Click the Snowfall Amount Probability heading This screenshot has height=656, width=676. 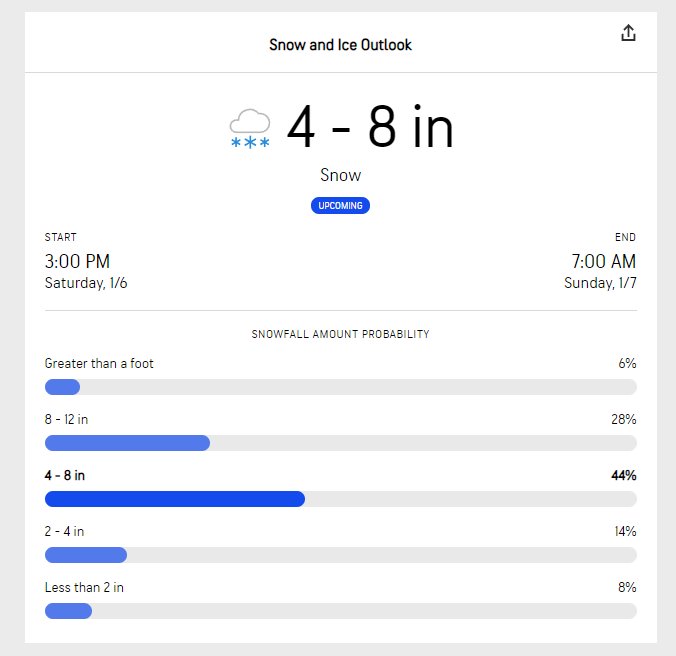pos(340,334)
